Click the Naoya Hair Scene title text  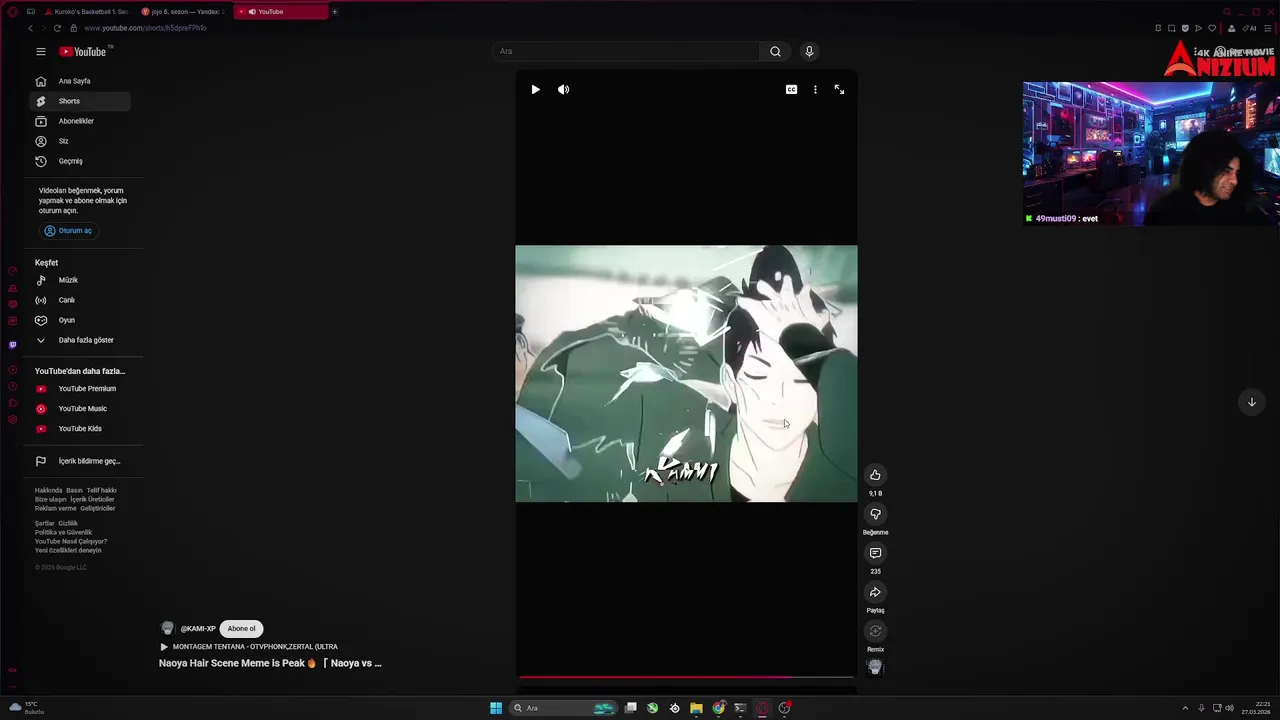click(x=270, y=663)
